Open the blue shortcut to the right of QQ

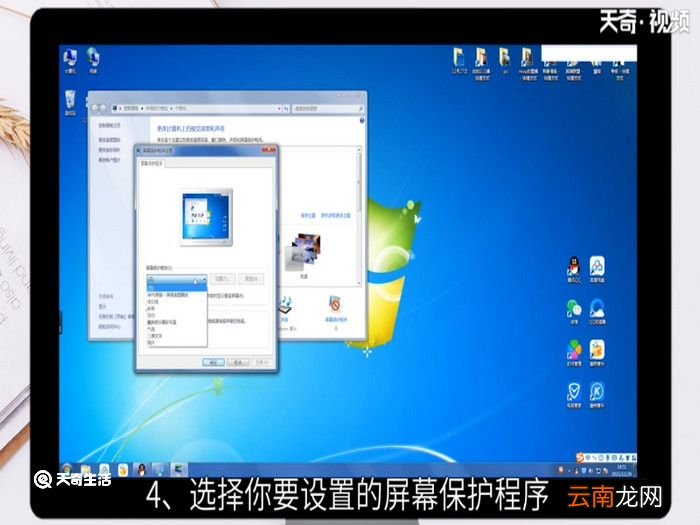(x=597, y=269)
